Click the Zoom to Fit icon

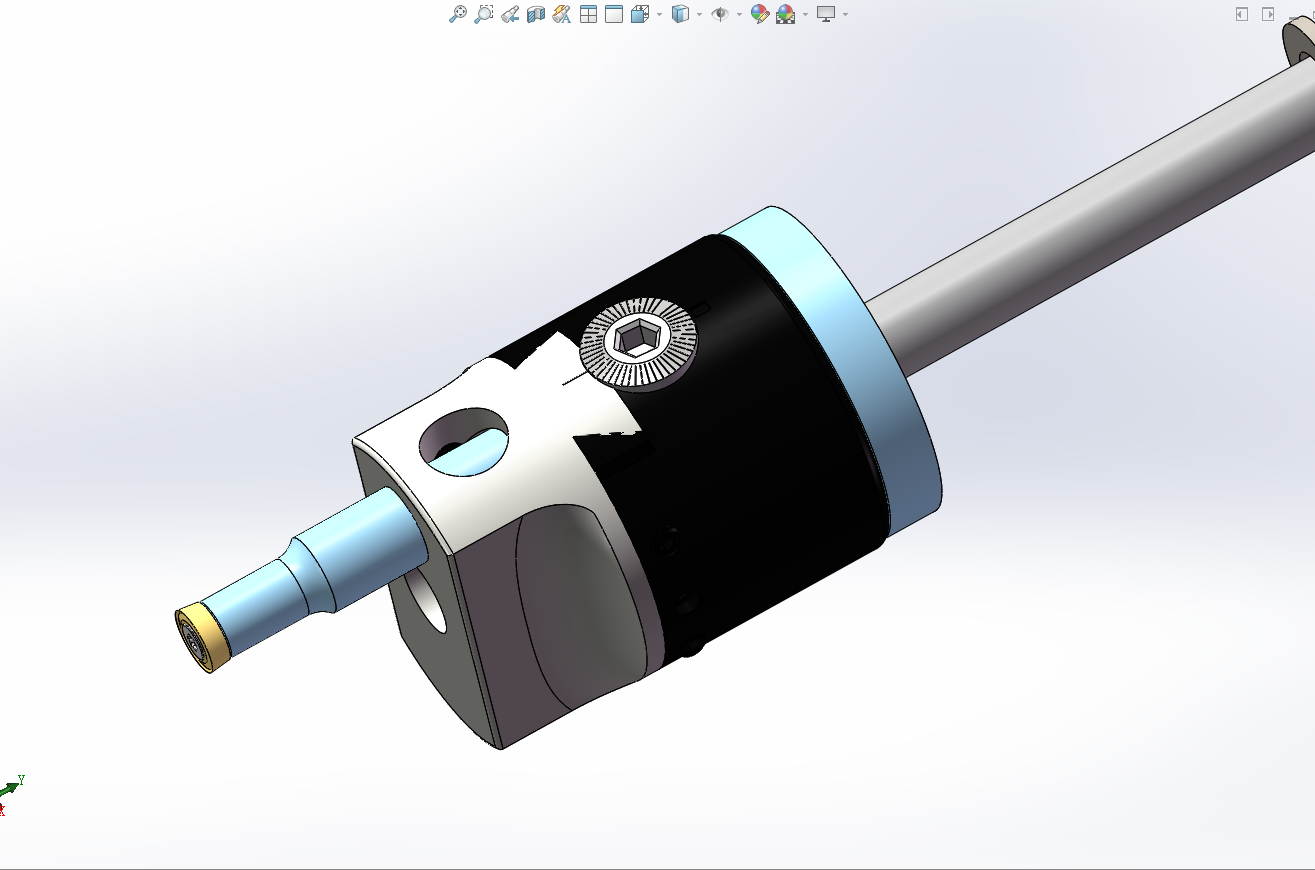point(458,14)
